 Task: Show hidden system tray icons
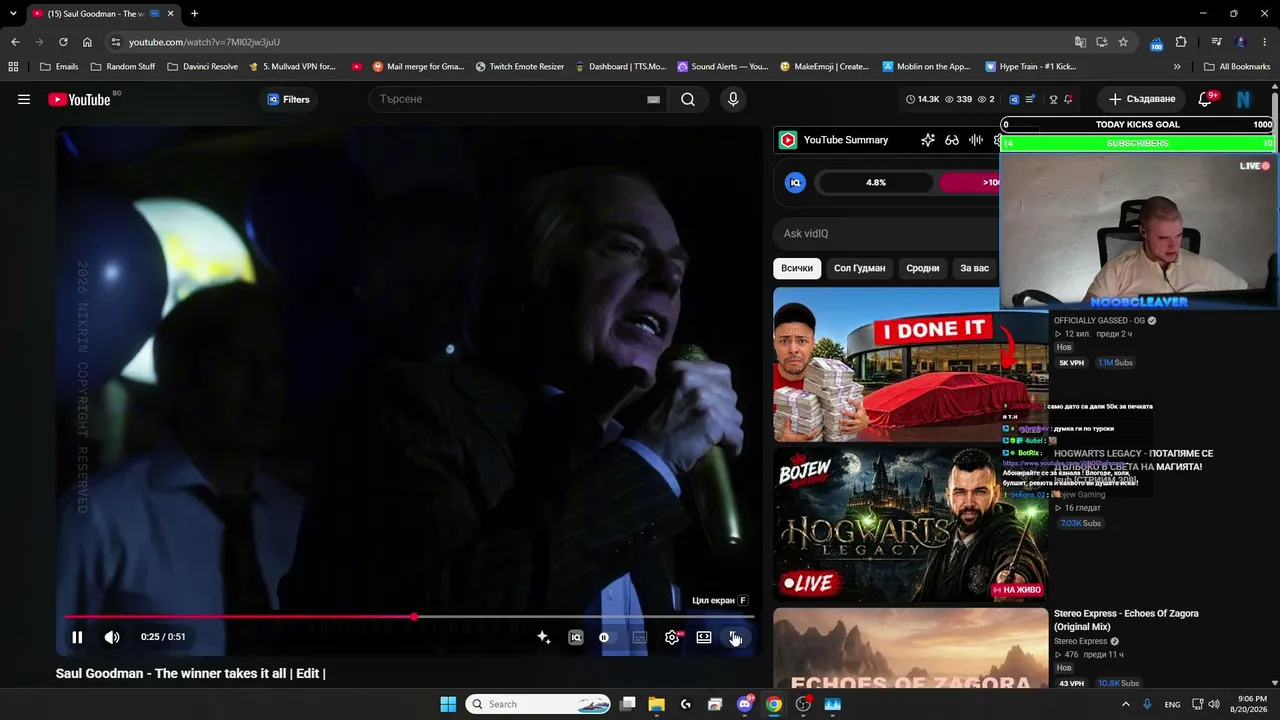click(1126, 704)
